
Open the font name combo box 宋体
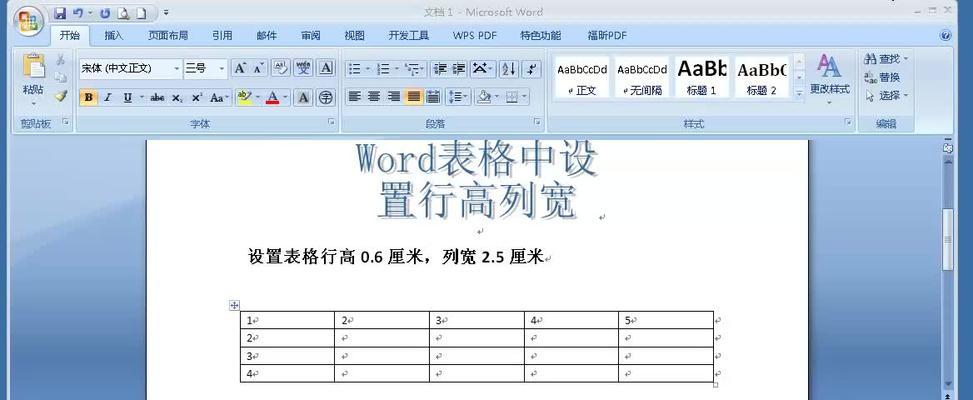pyautogui.click(x=130, y=68)
